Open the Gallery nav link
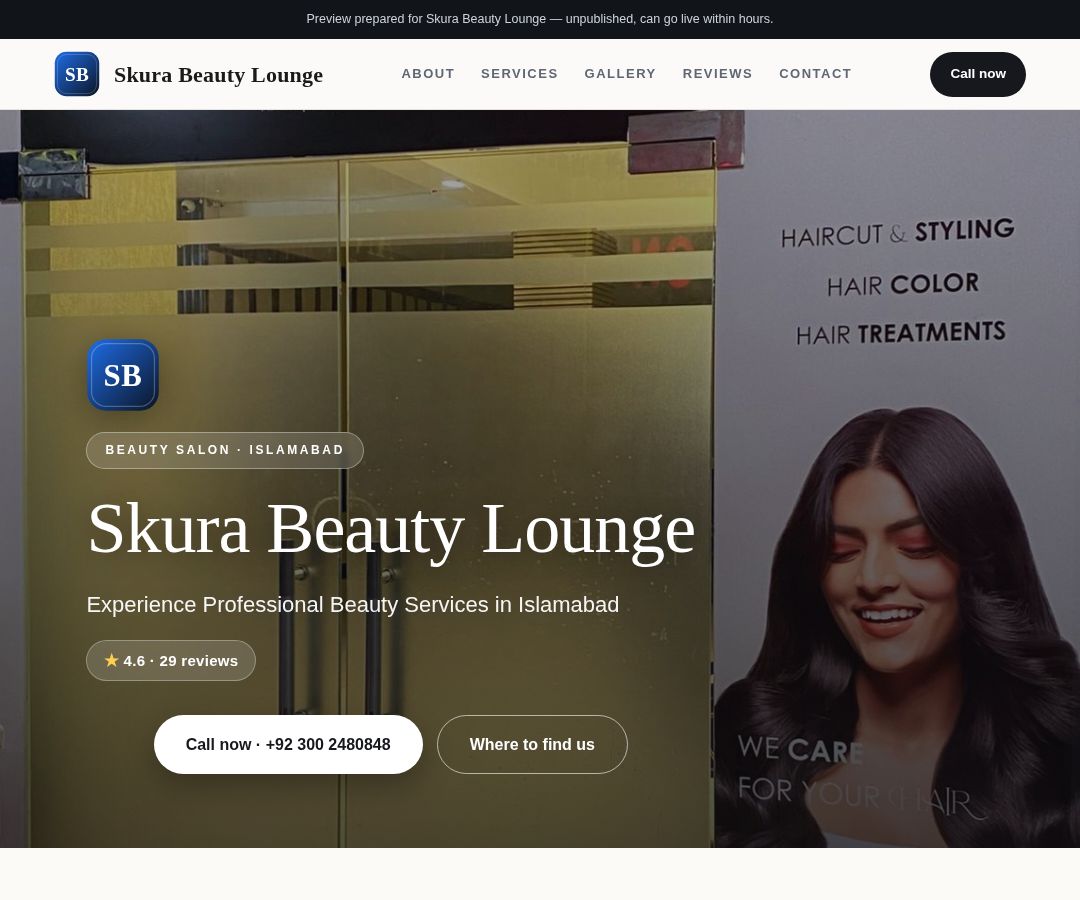Screen dimensions: 1080x900 tap(620, 74)
